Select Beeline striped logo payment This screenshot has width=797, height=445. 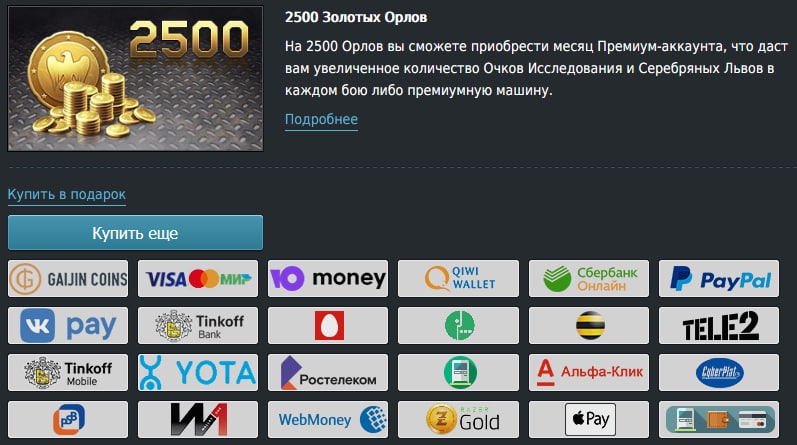pos(589,325)
